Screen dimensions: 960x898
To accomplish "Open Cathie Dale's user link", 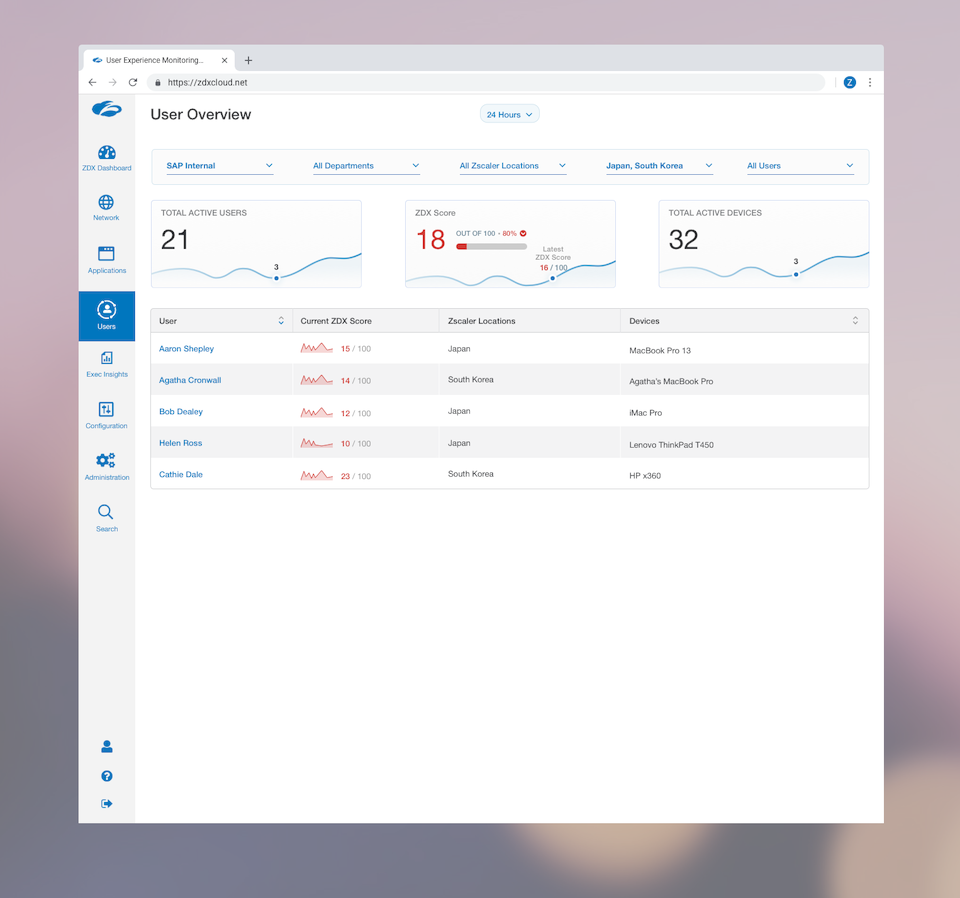I will point(181,474).
